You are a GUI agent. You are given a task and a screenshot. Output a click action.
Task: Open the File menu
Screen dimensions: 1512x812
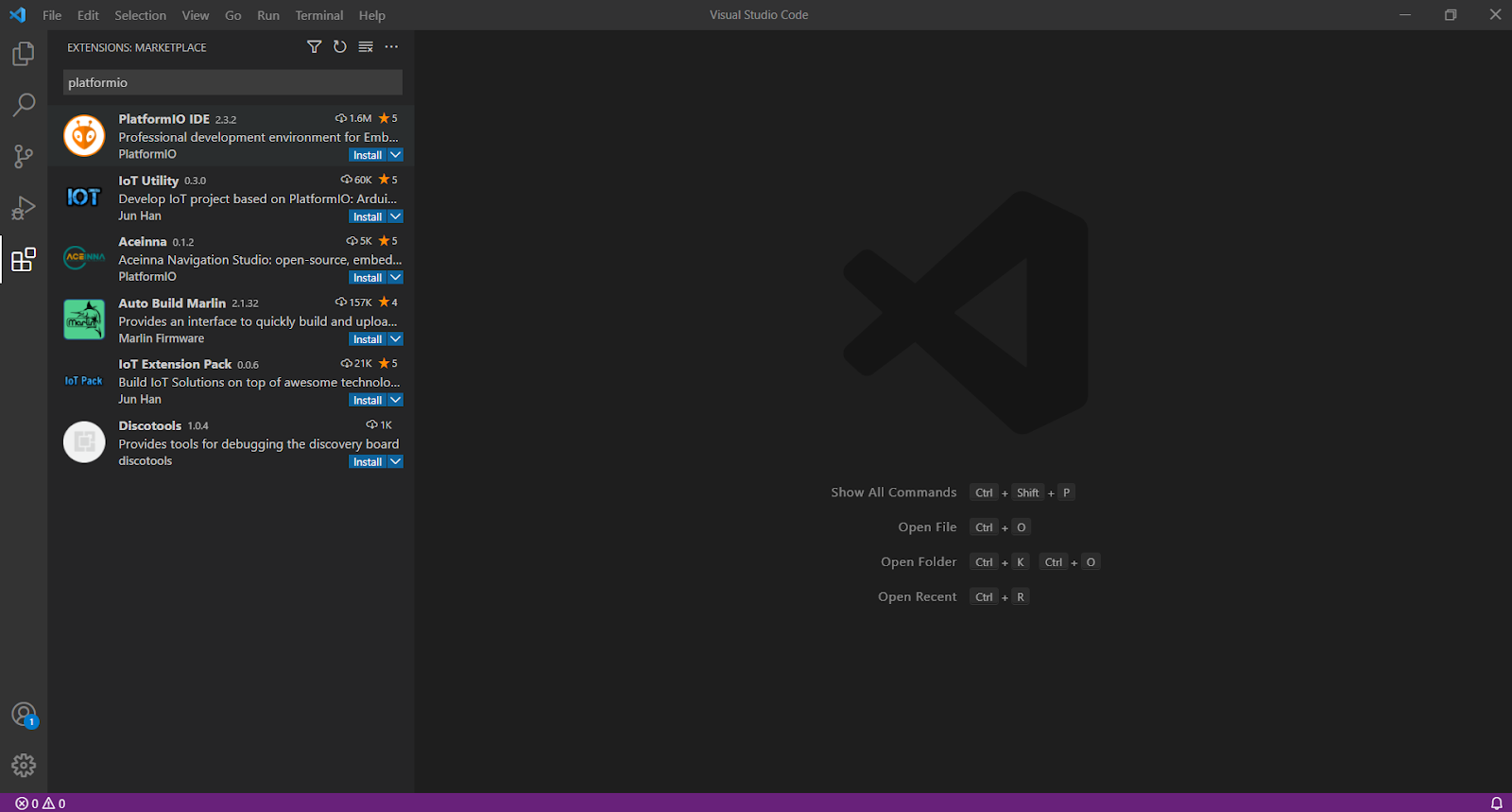[52, 15]
